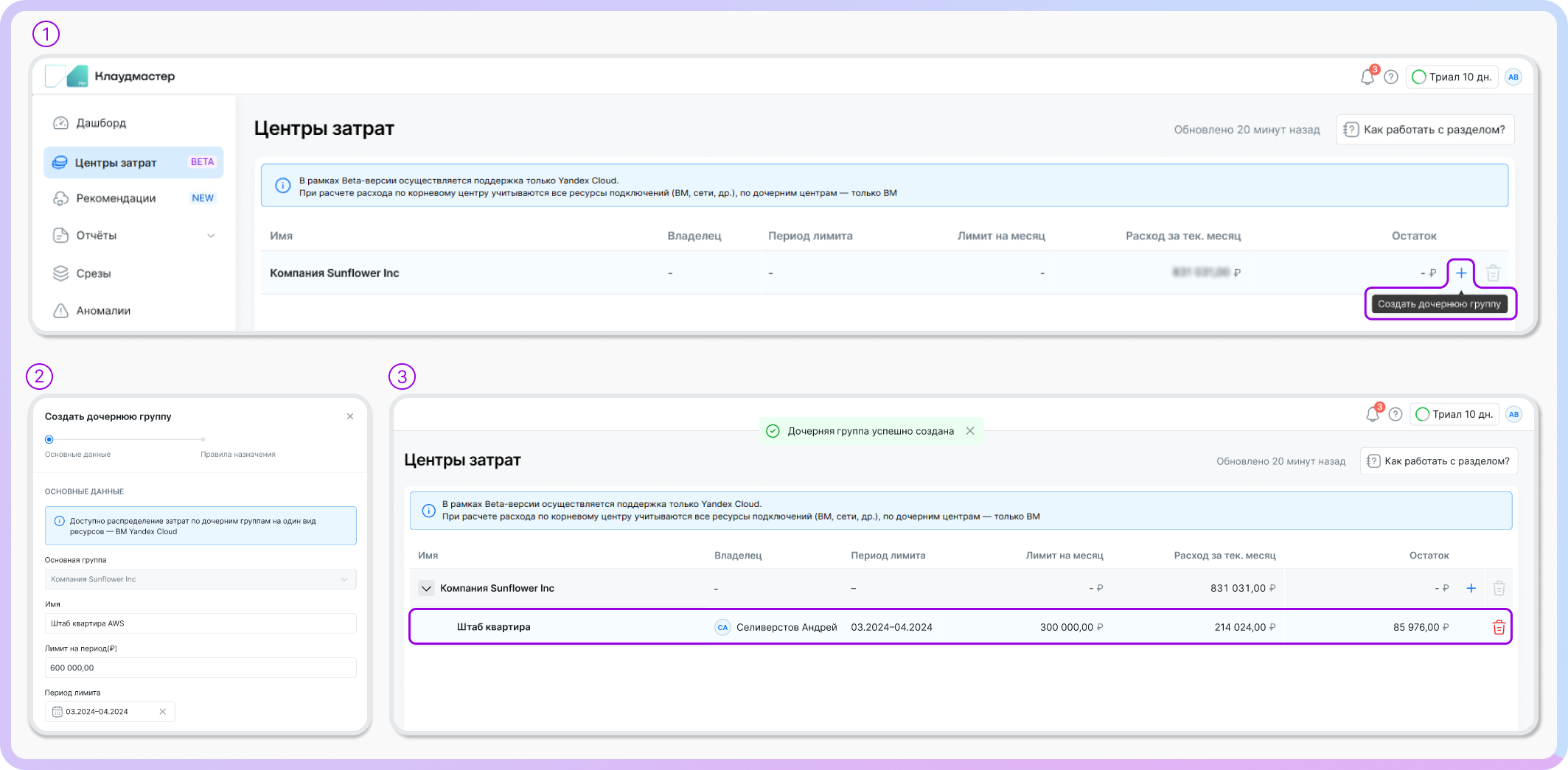The image size is (1568, 770).
Task: Click the Имя input field
Action: click(200, 623)
